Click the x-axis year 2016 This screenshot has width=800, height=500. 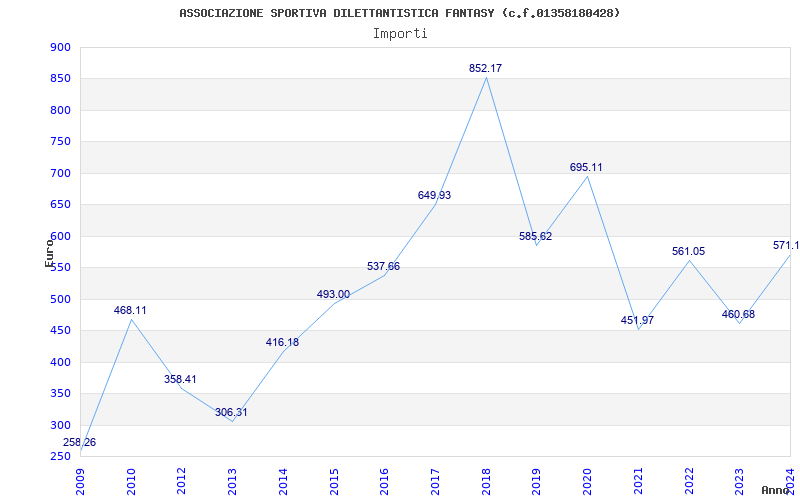384,482
